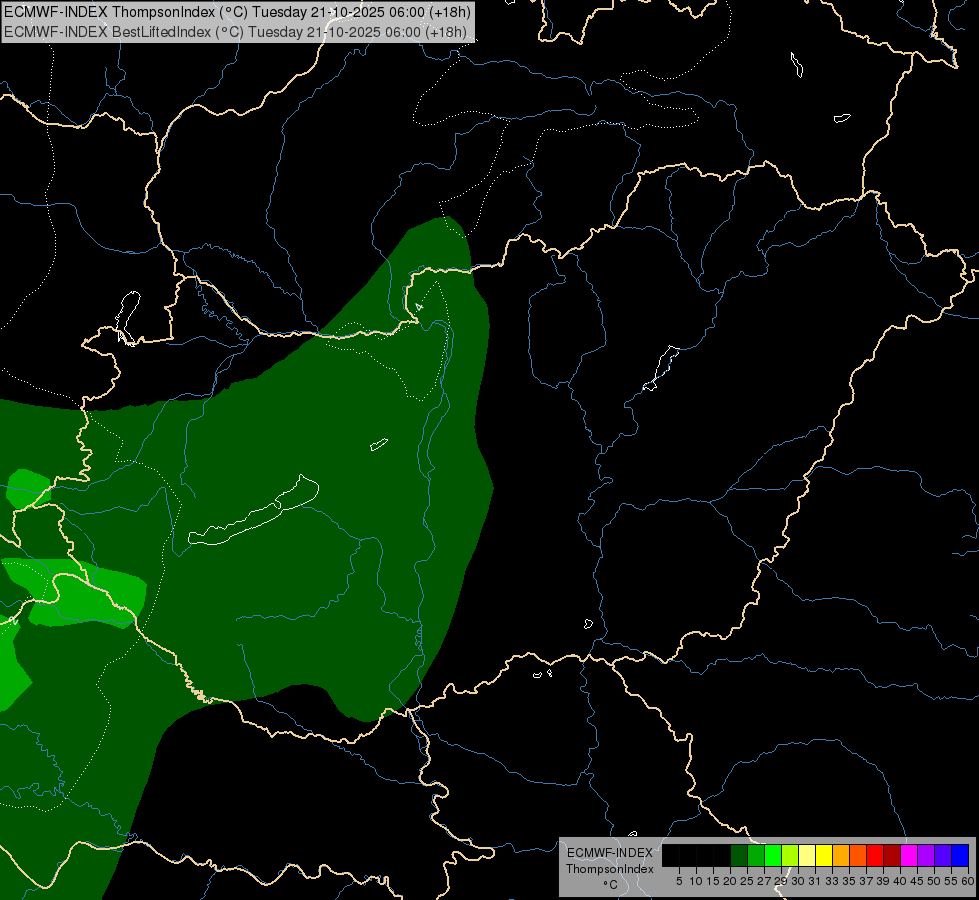The width and height of the screenshot is (979, 900).
Task: Click the legend scale value 15
Action: [713, 881]
